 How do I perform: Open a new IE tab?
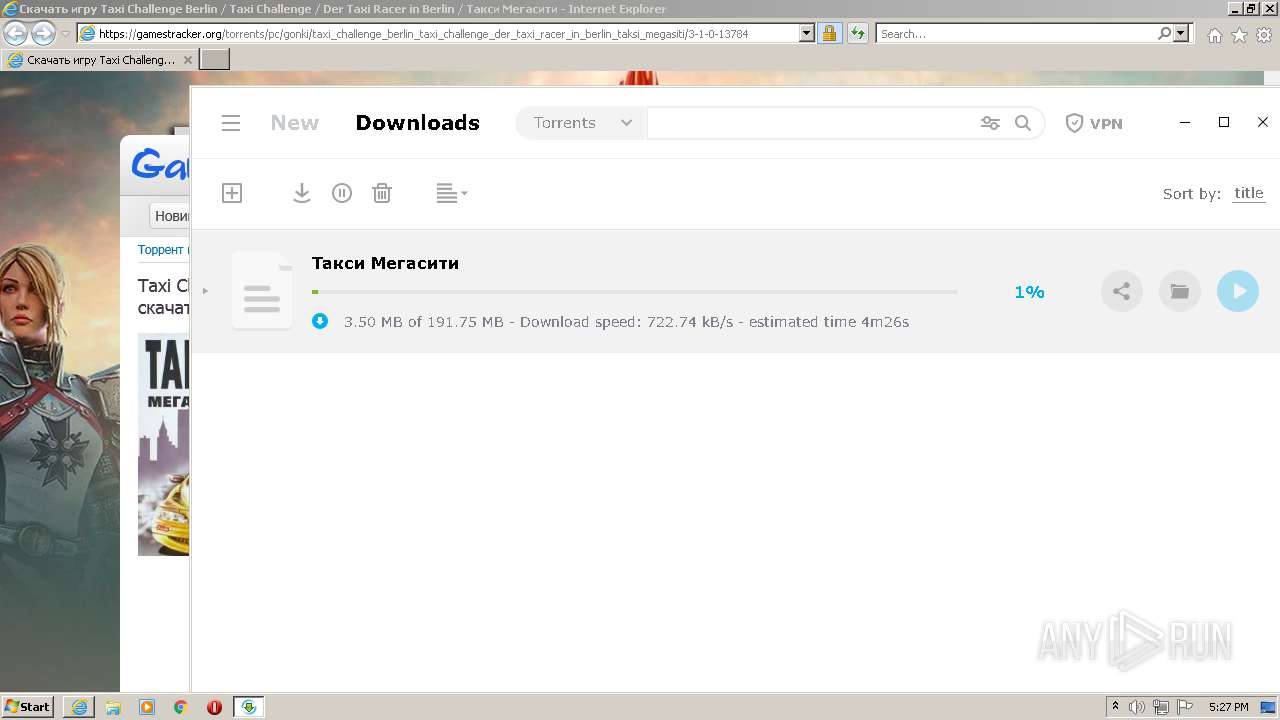point(215,59)
